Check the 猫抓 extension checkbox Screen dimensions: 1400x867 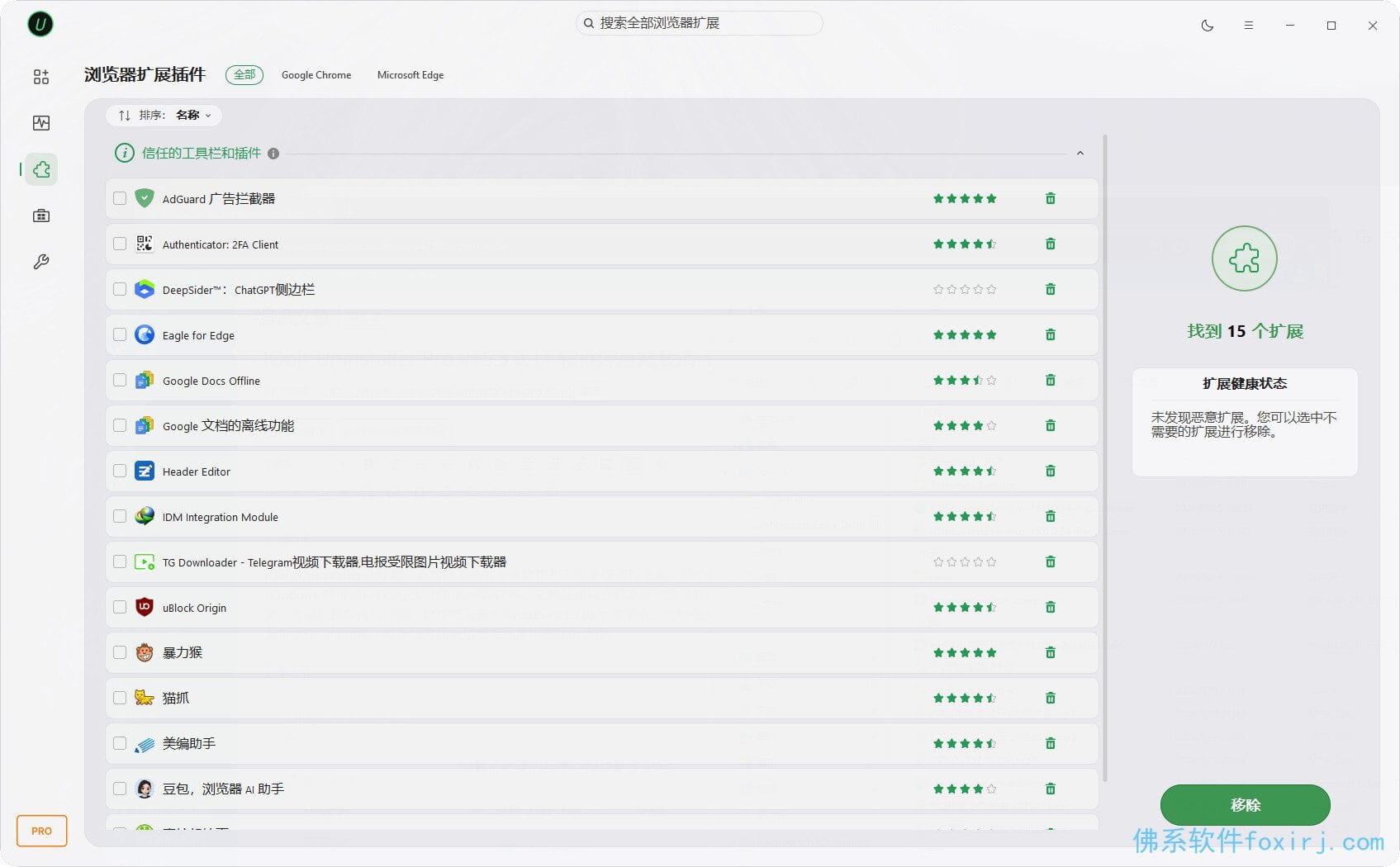coord(120,698)
